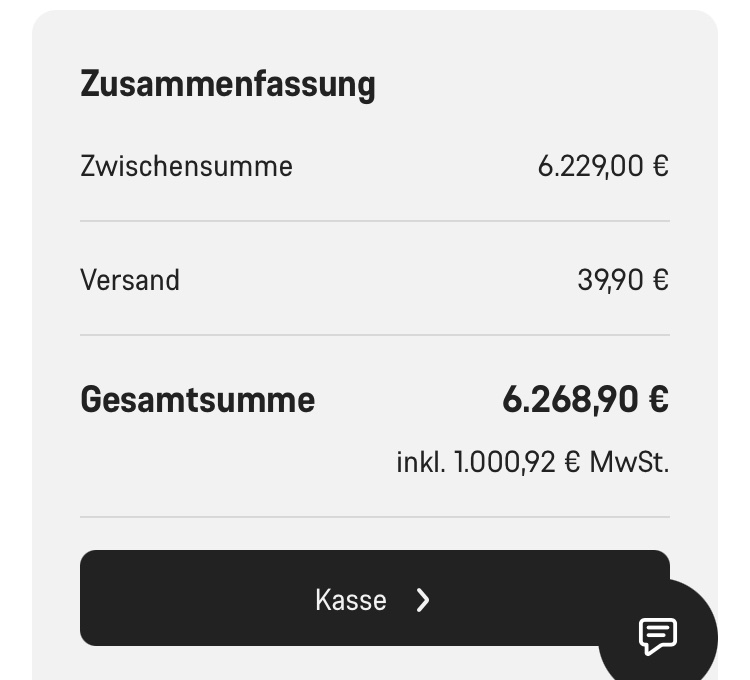
Task: Click the divider line above Kasse button
Action: coord(375,517)
